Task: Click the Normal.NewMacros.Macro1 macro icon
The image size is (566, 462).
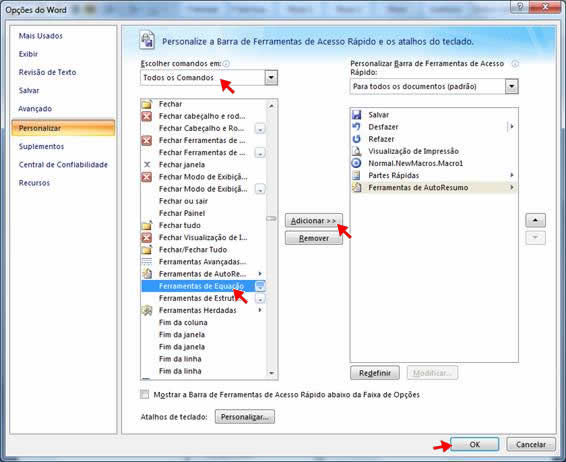Action: coord(357,163)
